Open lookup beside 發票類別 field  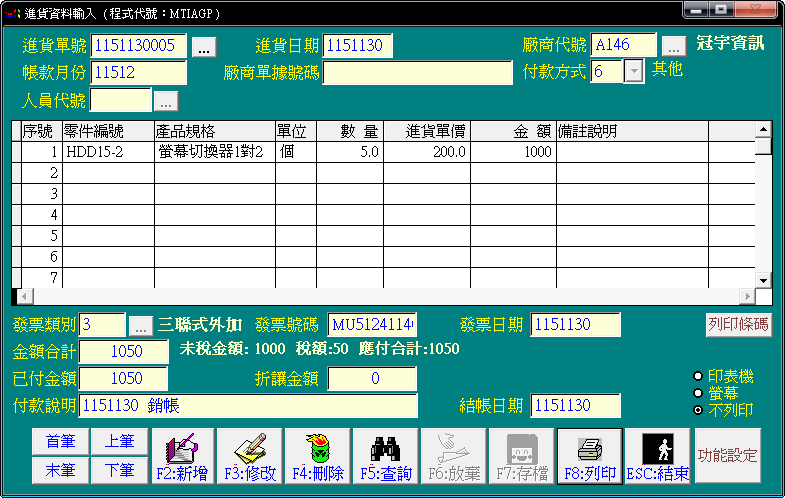[x=141, y=326]
